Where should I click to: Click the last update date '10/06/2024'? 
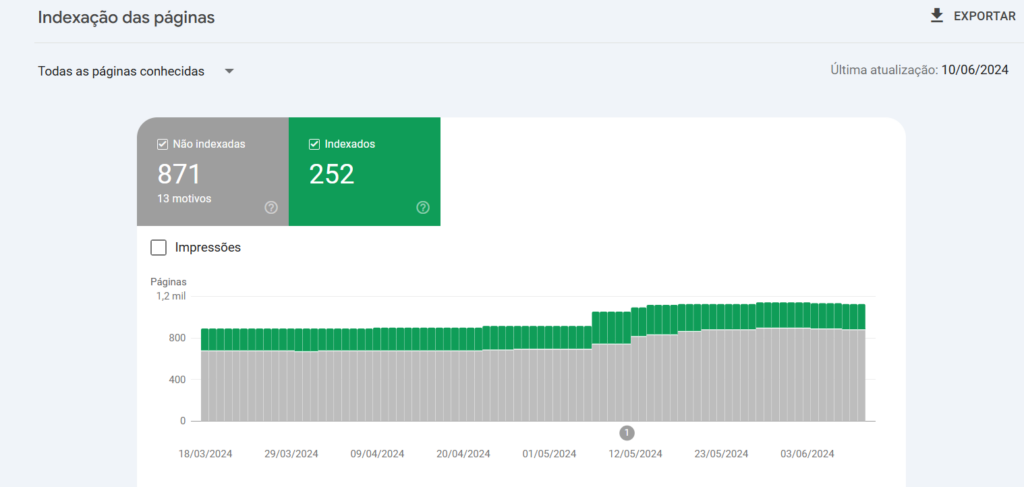(x=975, y=70)
